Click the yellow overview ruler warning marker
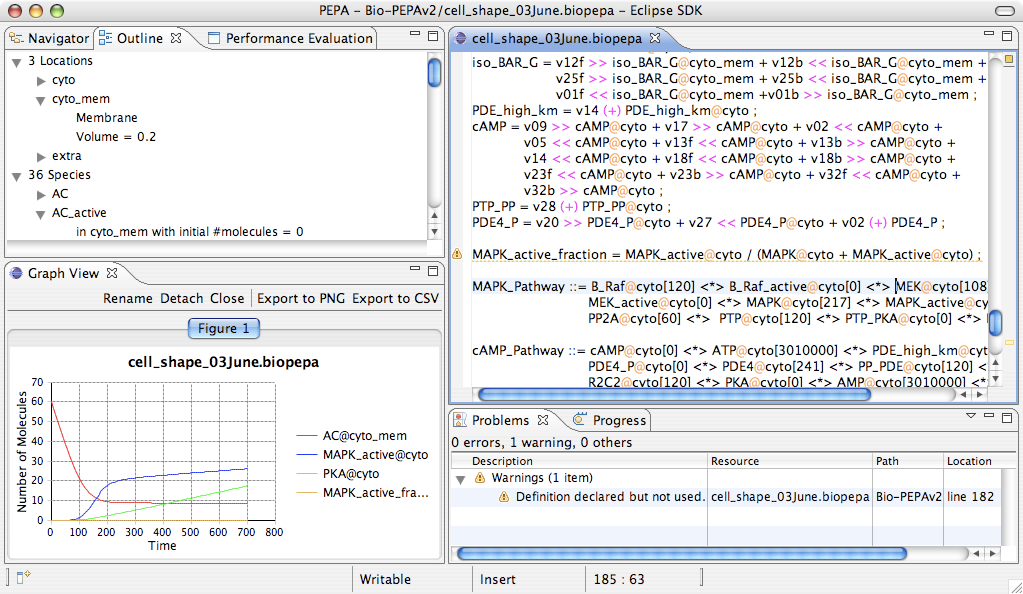 coord(1011,342)
